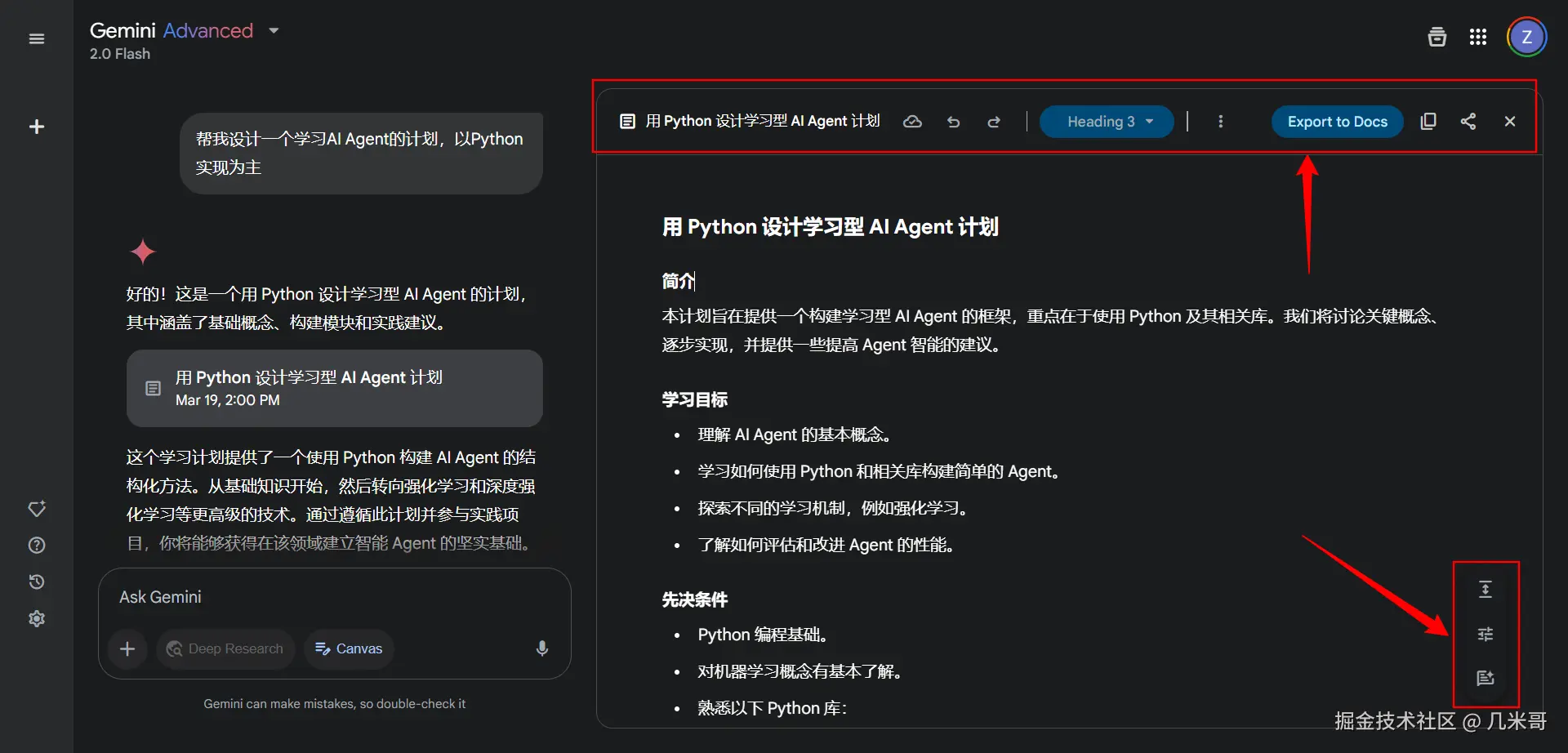The image size is (1568, 753).
Task: Click the canvas main title heading
Action: (x=830, y=226)
